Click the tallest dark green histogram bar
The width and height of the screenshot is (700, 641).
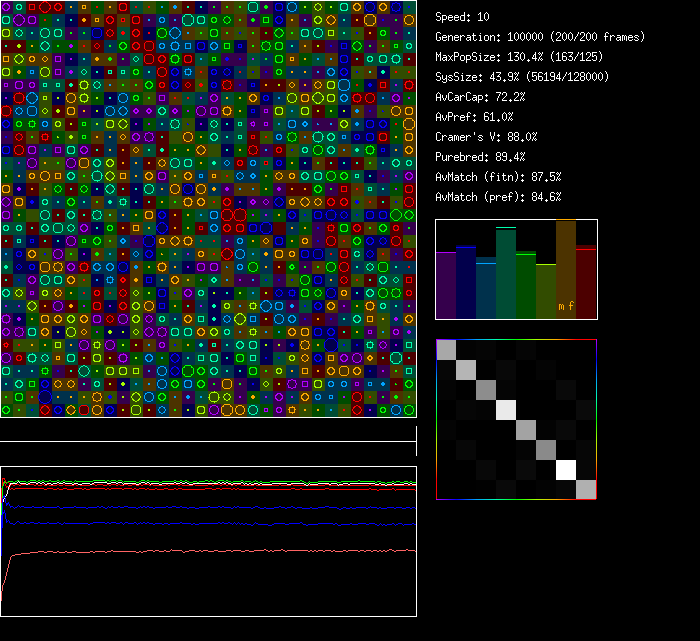click(x=506, y=273)
